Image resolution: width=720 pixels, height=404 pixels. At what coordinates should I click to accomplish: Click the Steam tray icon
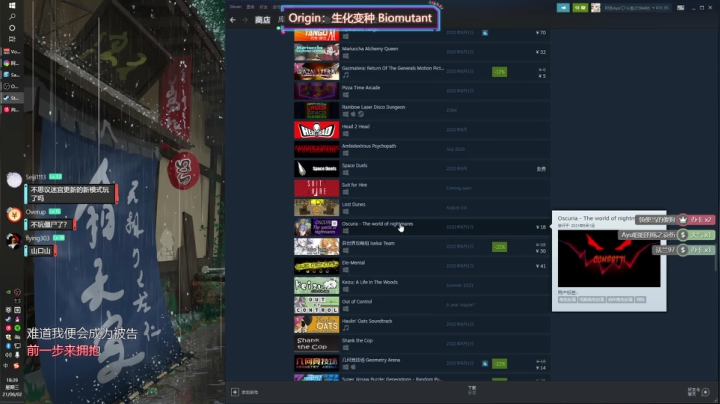click(8, 319)
